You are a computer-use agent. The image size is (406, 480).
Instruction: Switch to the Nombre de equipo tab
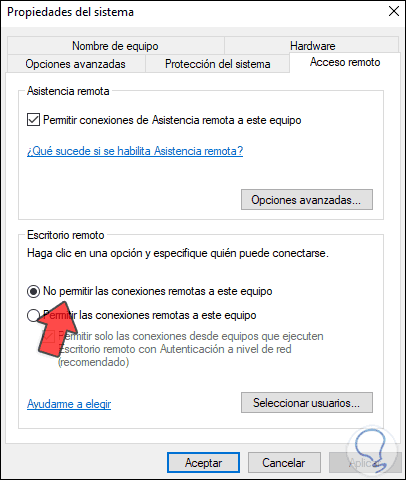point(115,46)
